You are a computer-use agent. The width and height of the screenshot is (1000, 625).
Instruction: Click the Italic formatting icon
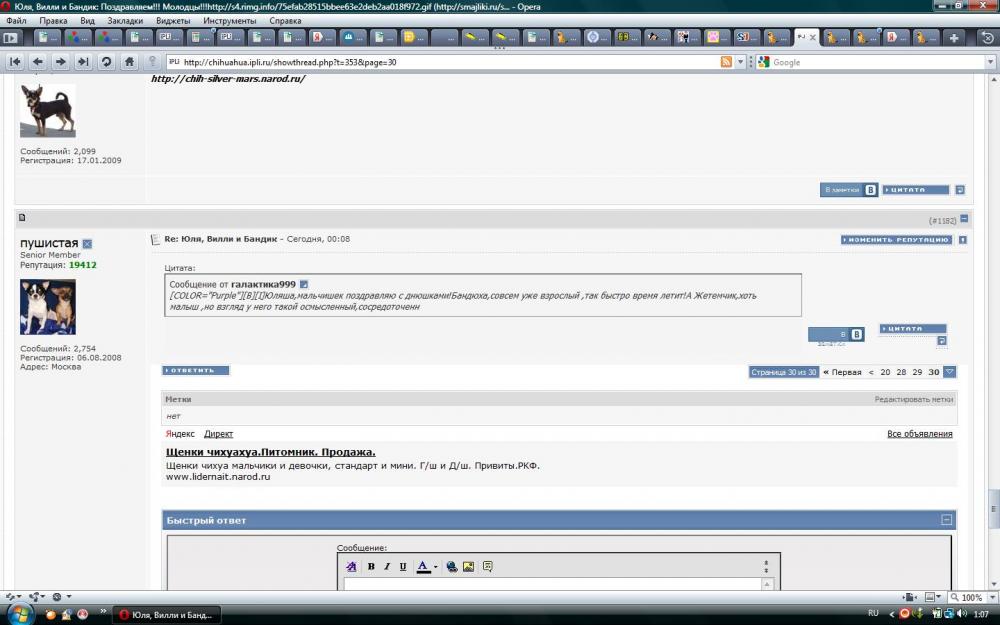click(387, 566)
